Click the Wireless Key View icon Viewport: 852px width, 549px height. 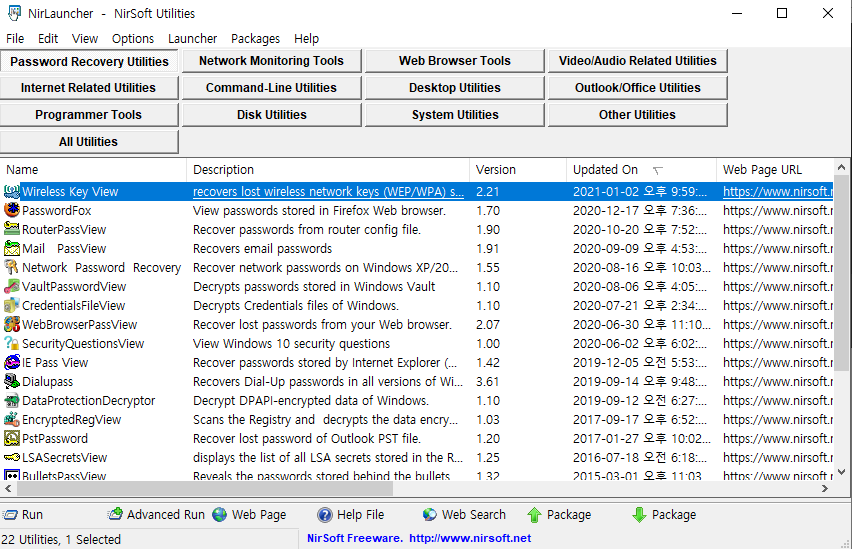11,191
